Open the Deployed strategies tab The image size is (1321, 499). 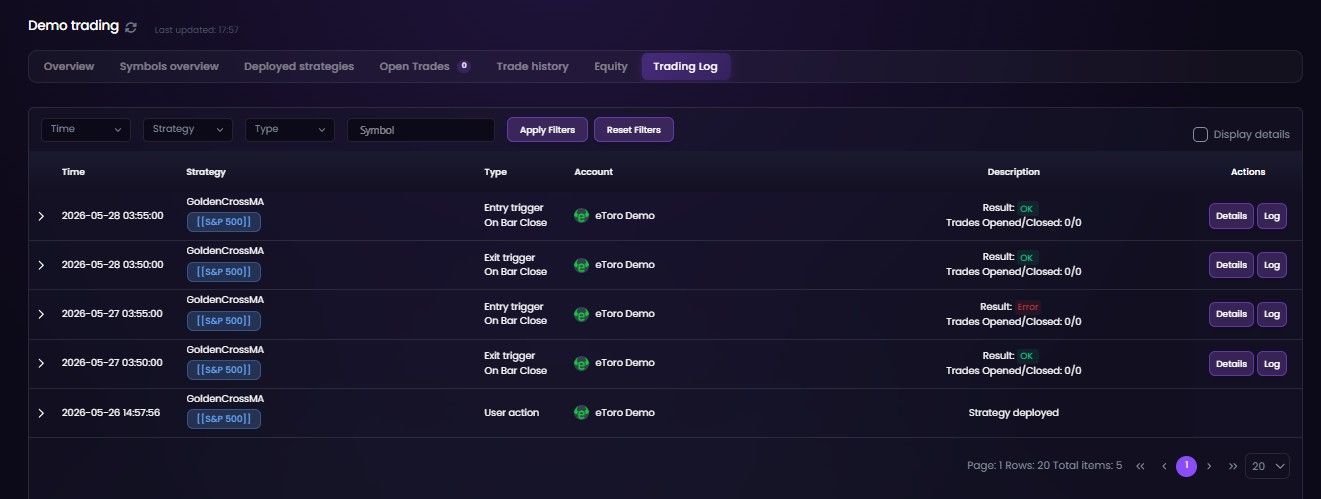299,67
